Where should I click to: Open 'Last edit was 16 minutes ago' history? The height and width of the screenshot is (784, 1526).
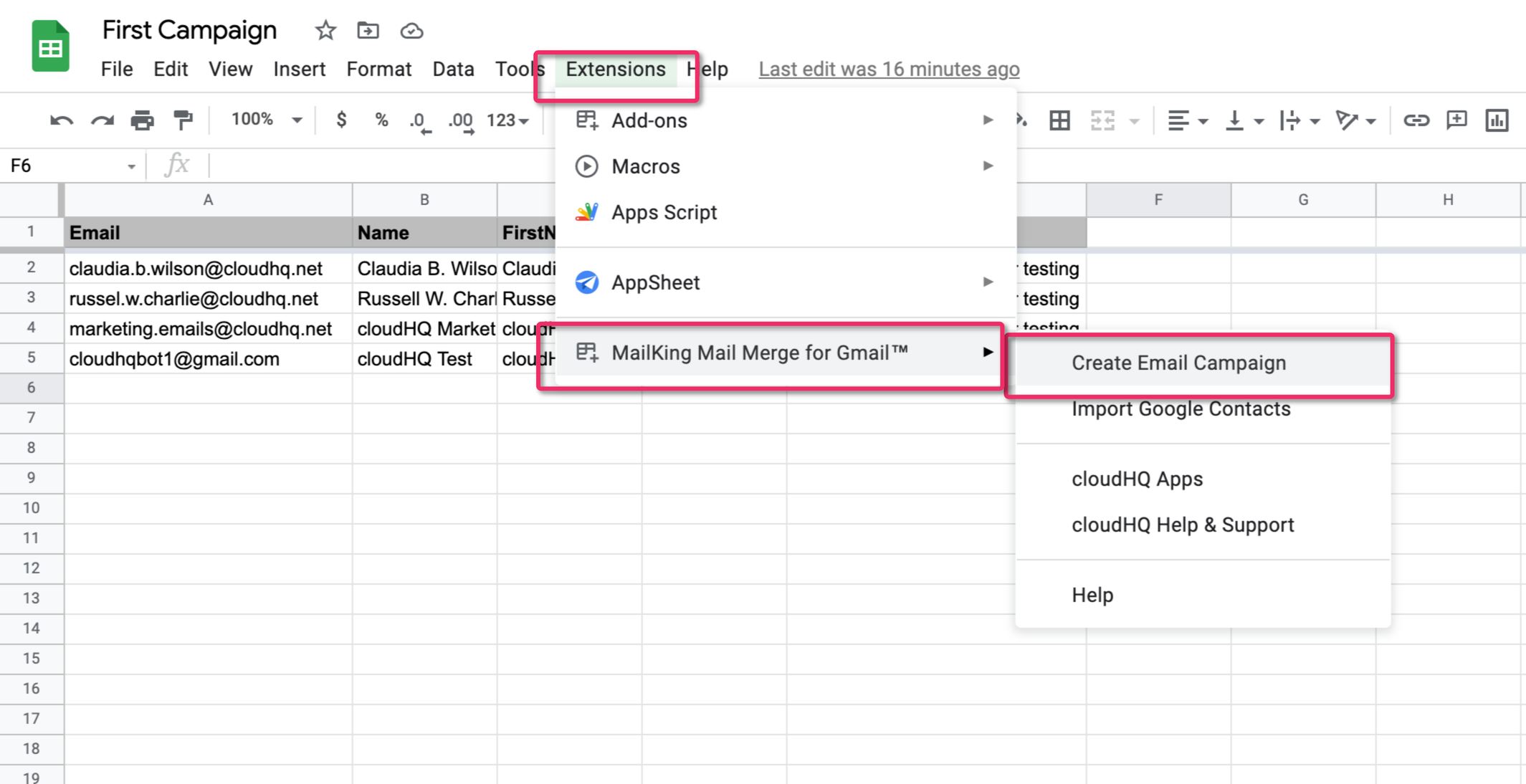click(889, 69)
